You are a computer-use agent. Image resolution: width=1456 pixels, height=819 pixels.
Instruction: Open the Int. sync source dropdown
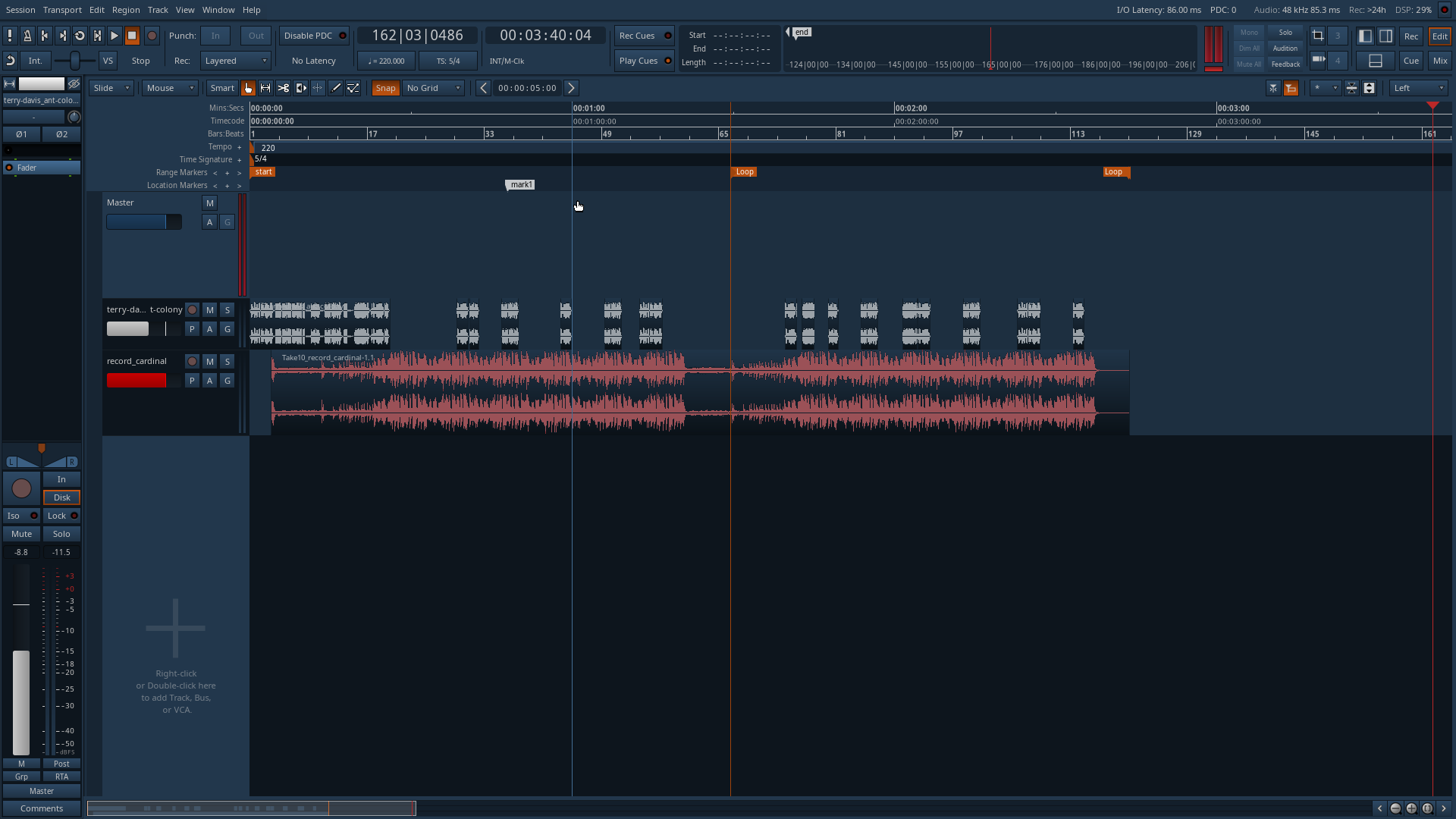click(36, 61)
